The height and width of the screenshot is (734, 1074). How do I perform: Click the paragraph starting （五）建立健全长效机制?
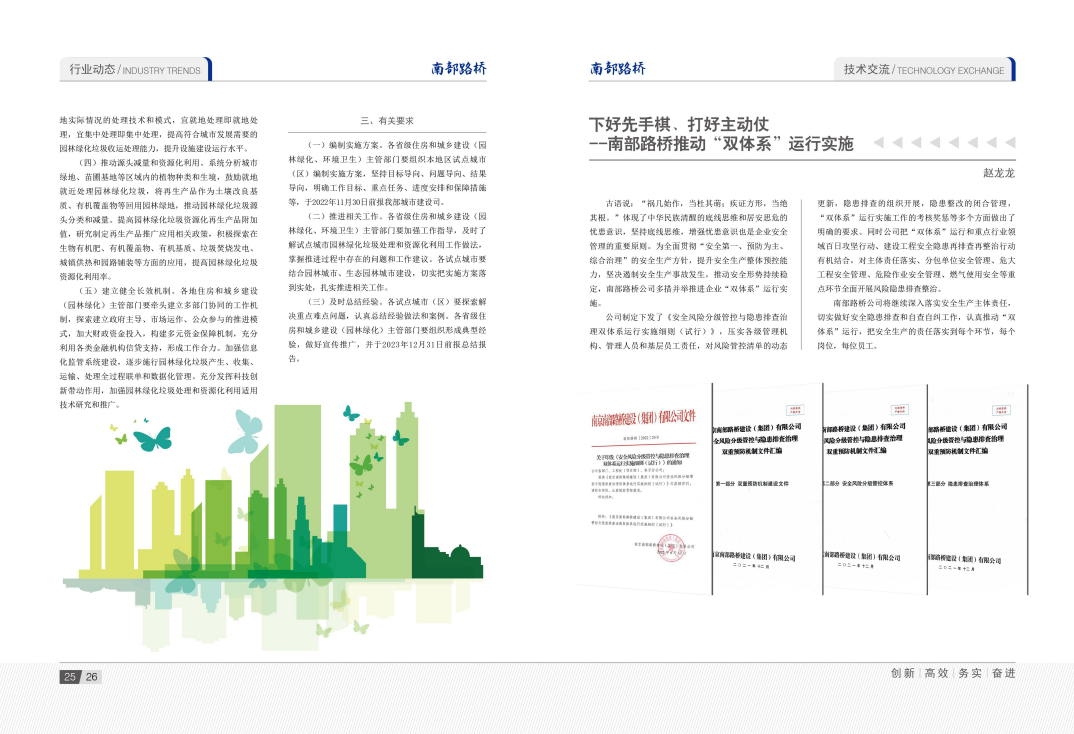pos(159,347)
